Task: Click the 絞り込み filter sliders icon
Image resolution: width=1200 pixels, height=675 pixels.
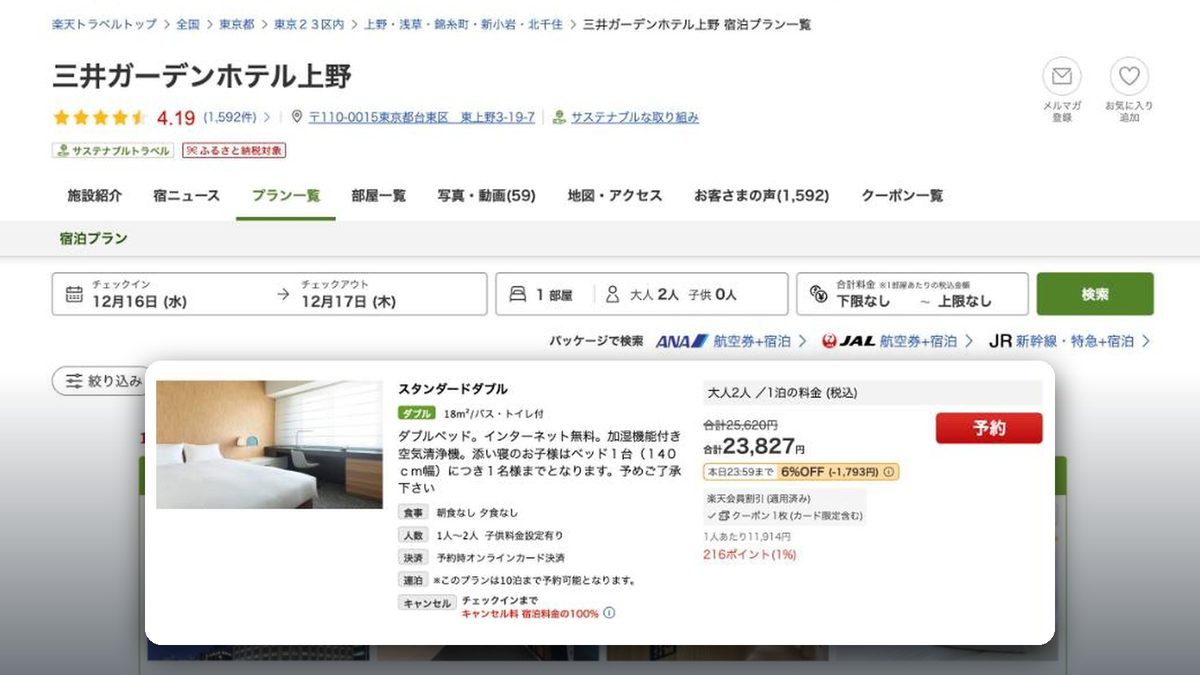Action: click(x=74, y=381)
